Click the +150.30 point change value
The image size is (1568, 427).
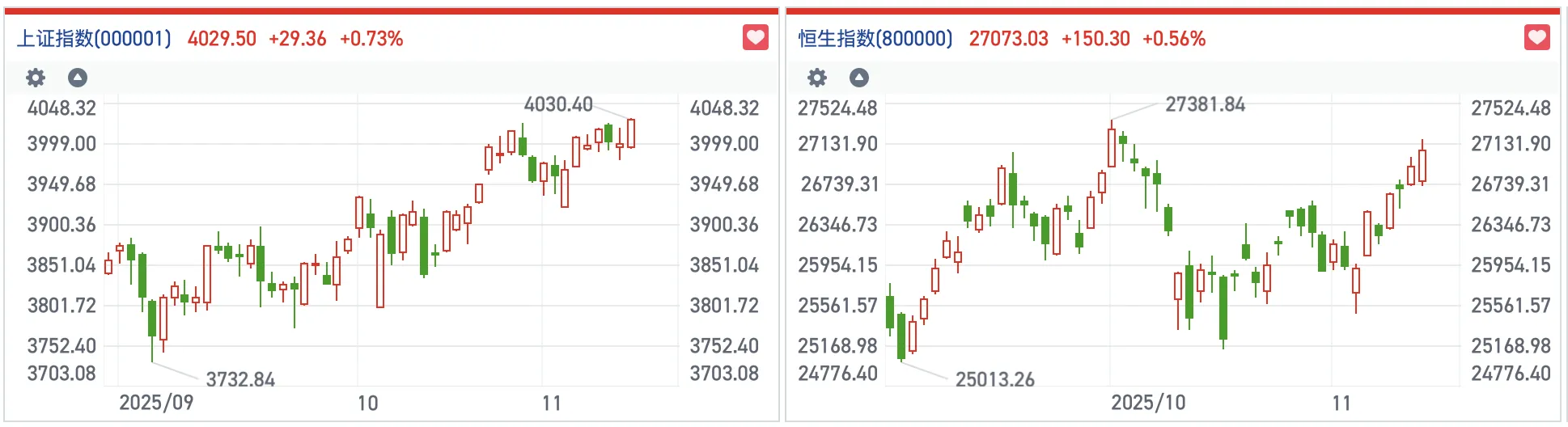pyautogui.click(x=1095, y=39)
